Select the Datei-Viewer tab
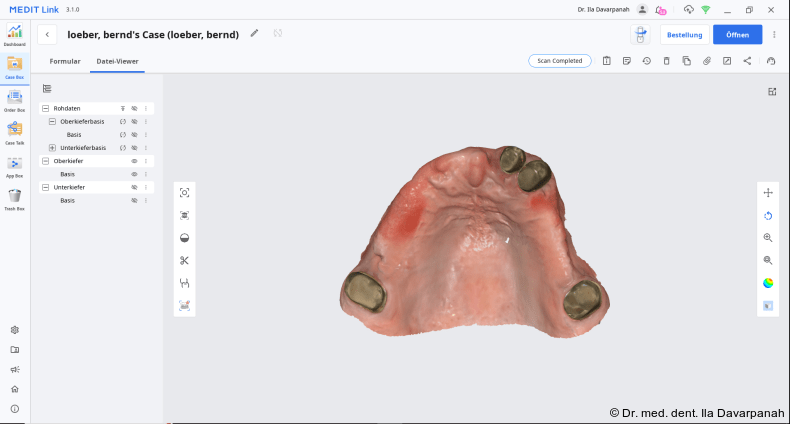The width and height of the screenshot is (790, 424). (x=117, y=61)
